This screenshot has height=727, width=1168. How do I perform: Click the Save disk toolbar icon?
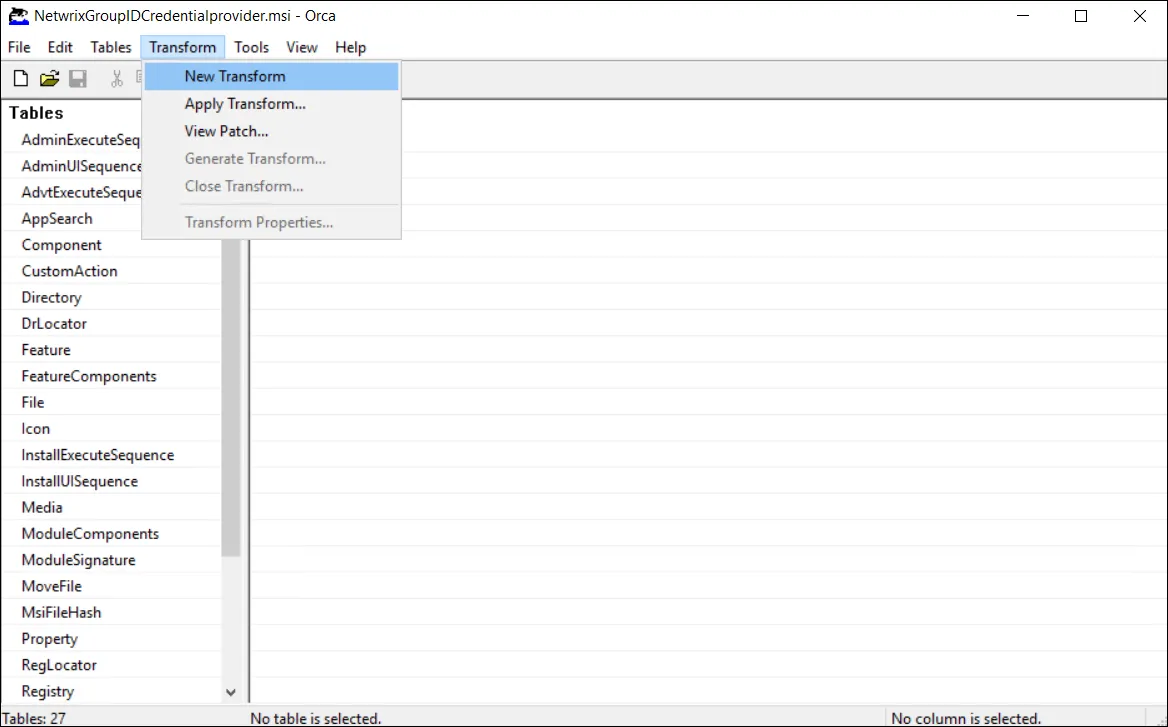tap(78, 78)
